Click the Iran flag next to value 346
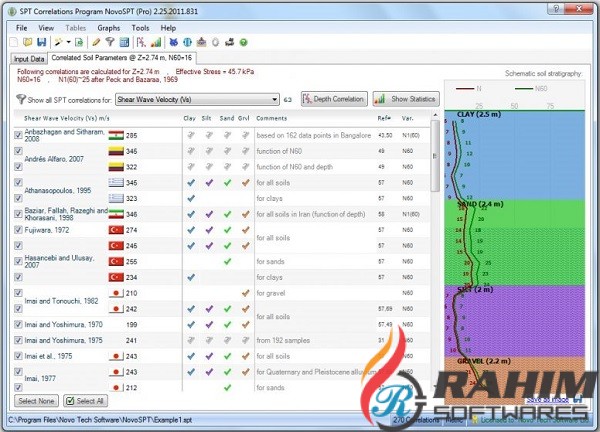The width and height of the screenshot is (600, 432). point(116,214)
